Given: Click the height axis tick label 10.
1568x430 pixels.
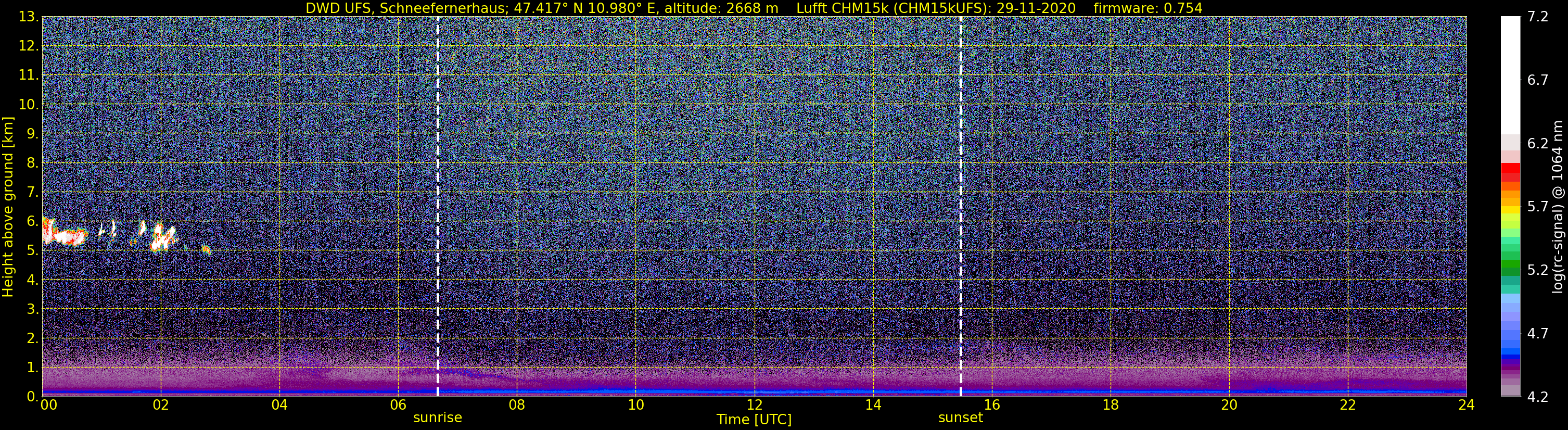Looking at the screenshot, I should pos(28,105).
